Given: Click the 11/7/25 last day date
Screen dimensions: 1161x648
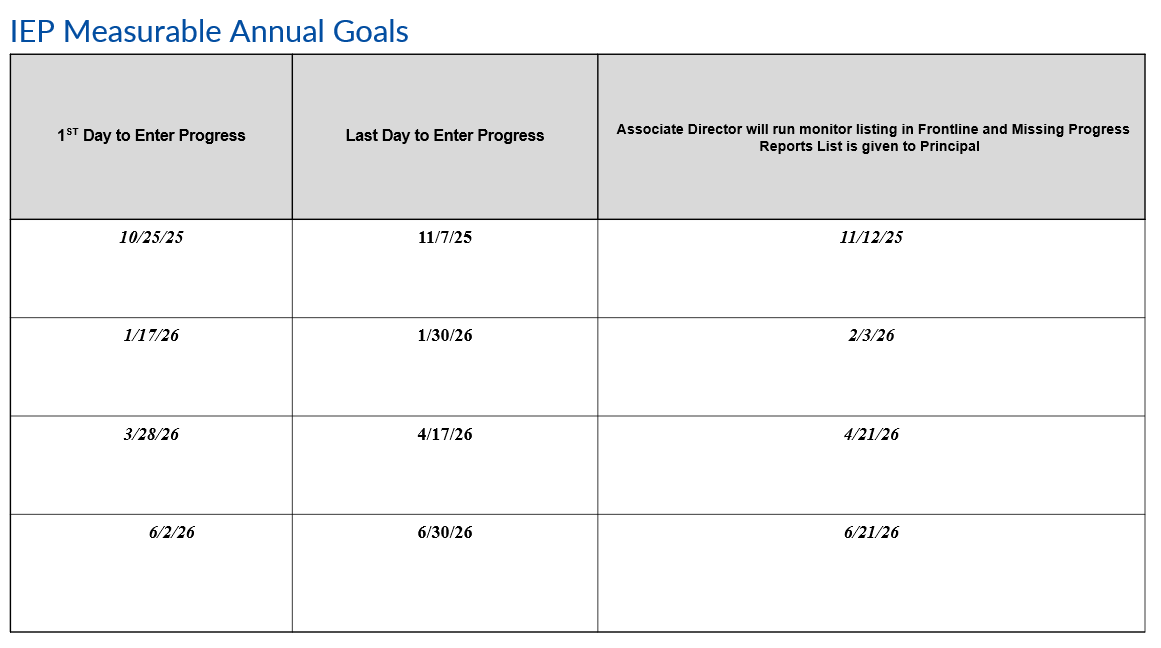Looking at the screenshot, I should pyautogui.click(x=445, y=238).
